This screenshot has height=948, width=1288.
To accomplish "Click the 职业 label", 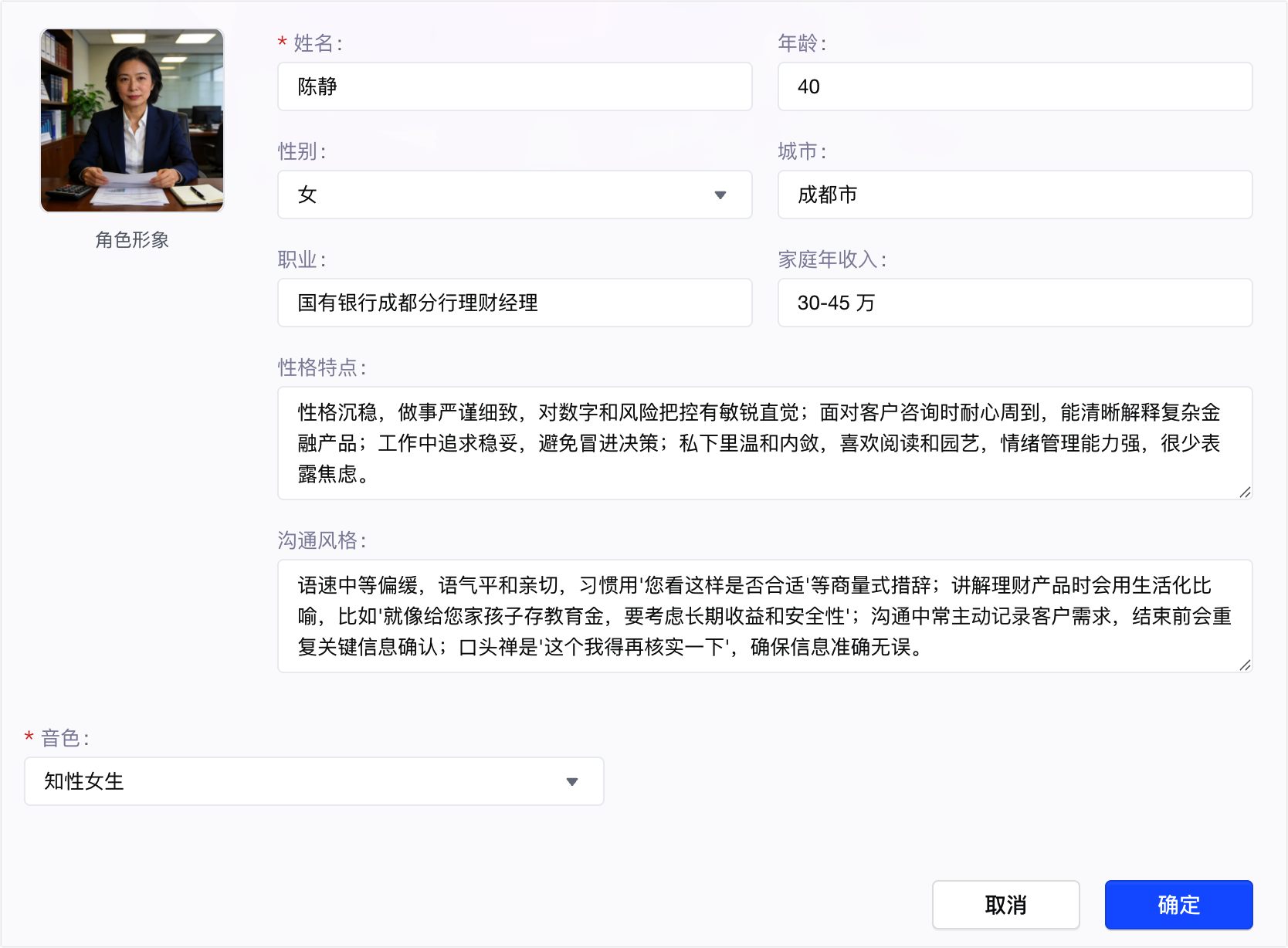I will [x=302, y=259].
